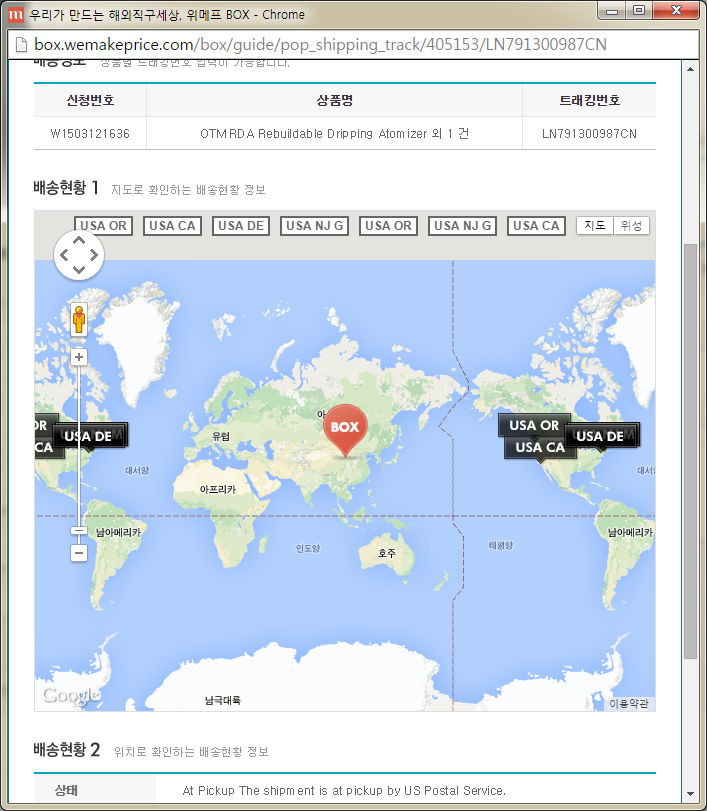Image resolution: width=707 pixels, height=811 pixels.
Task: Switch map to 지도 map view
Action: pos(595,226)
